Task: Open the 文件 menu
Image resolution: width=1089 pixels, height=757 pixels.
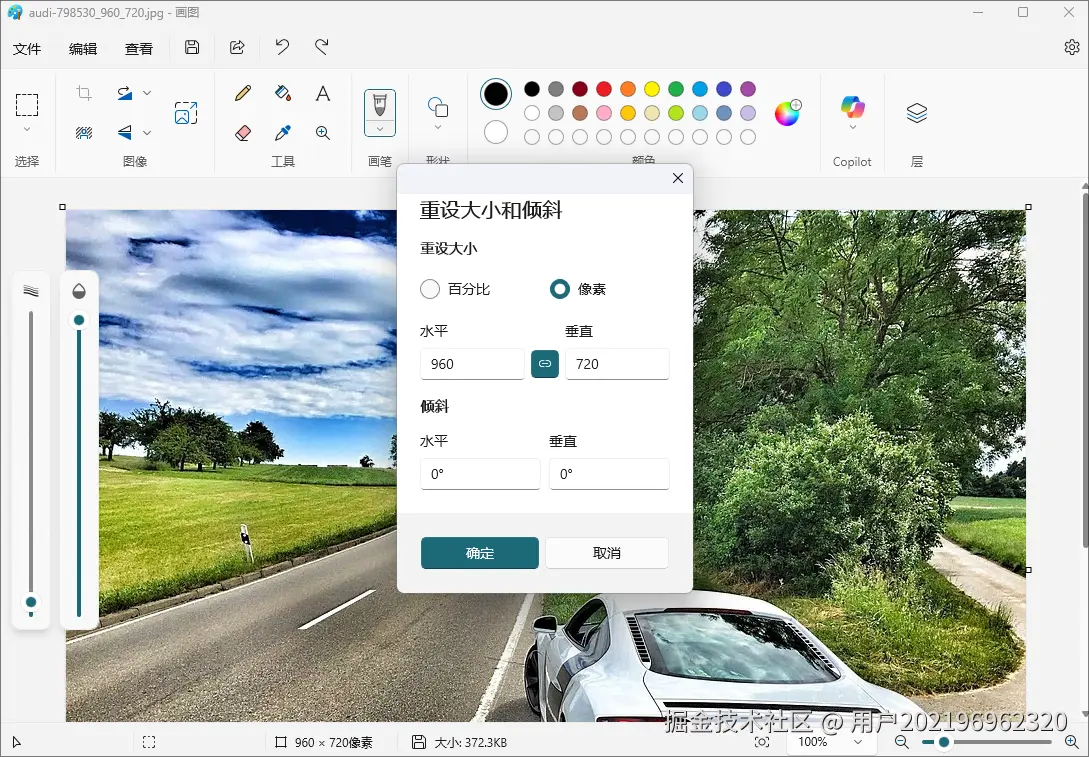Action: coord(27,49)
